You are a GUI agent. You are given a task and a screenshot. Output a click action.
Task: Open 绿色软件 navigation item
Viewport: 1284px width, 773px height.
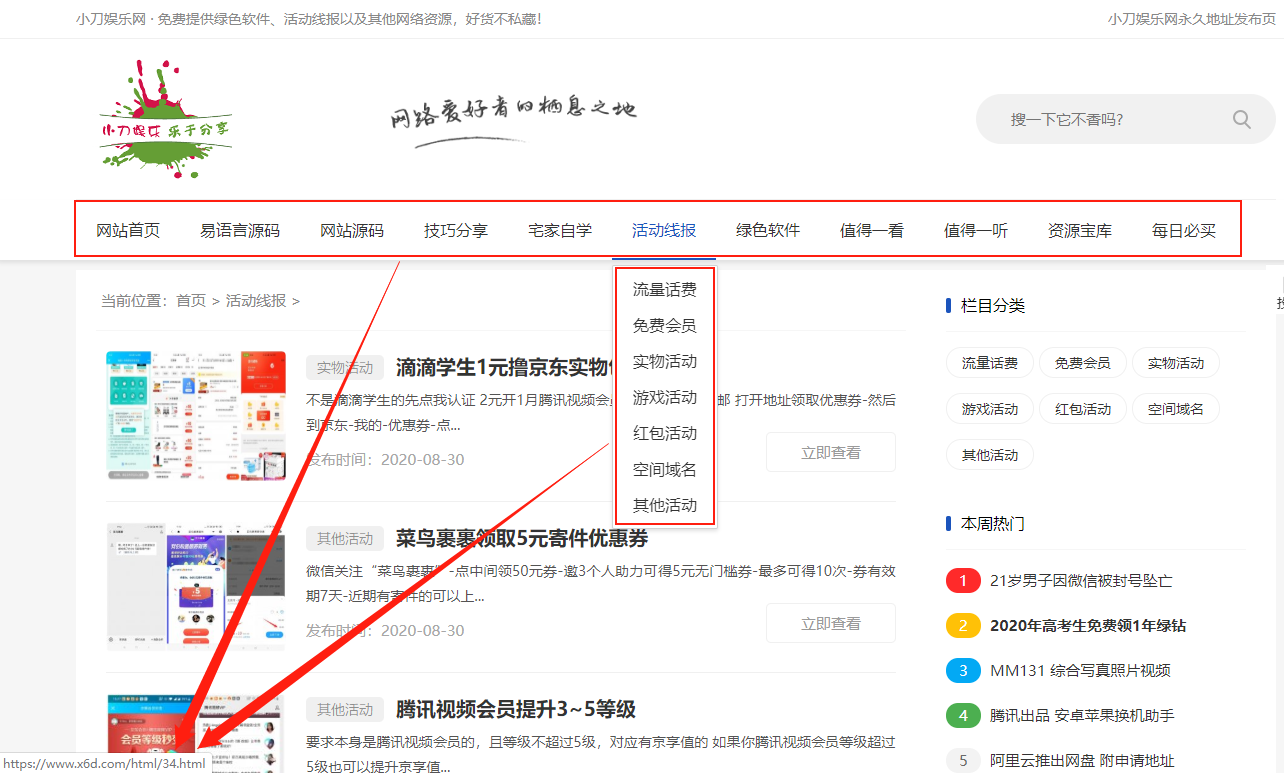[768, 231]
